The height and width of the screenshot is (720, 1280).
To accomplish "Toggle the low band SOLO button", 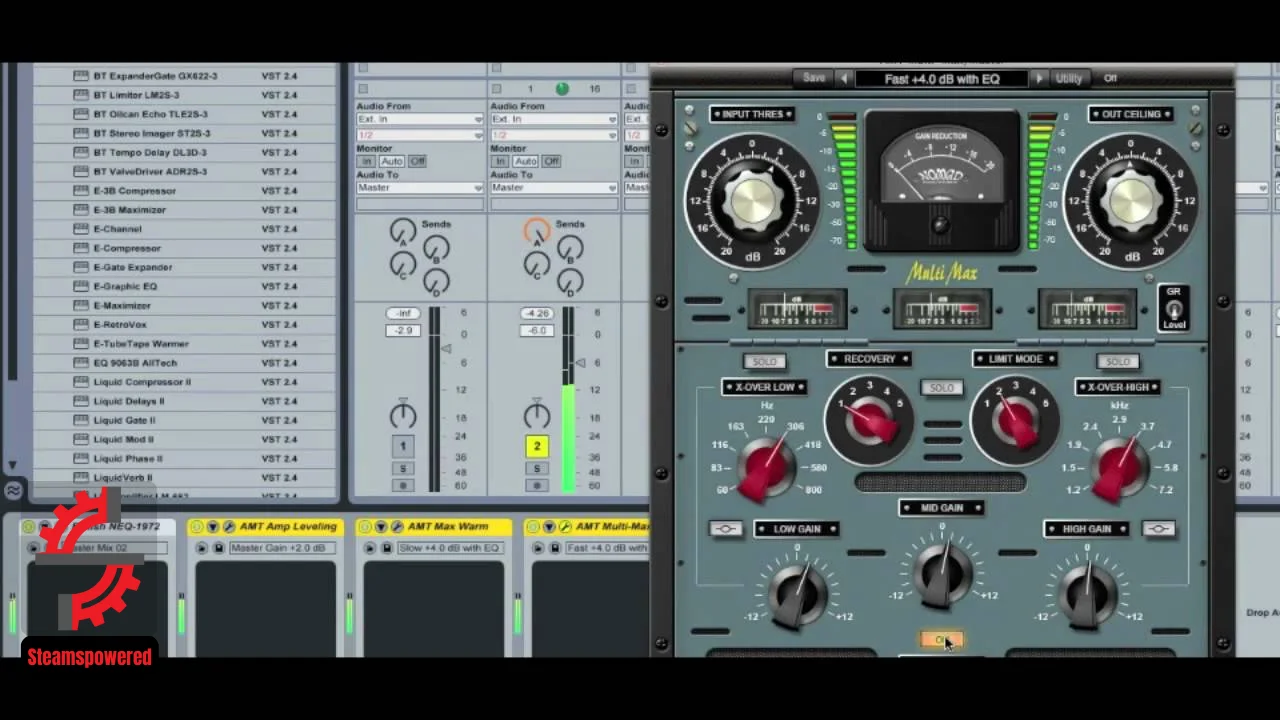I will coord(765,361).
